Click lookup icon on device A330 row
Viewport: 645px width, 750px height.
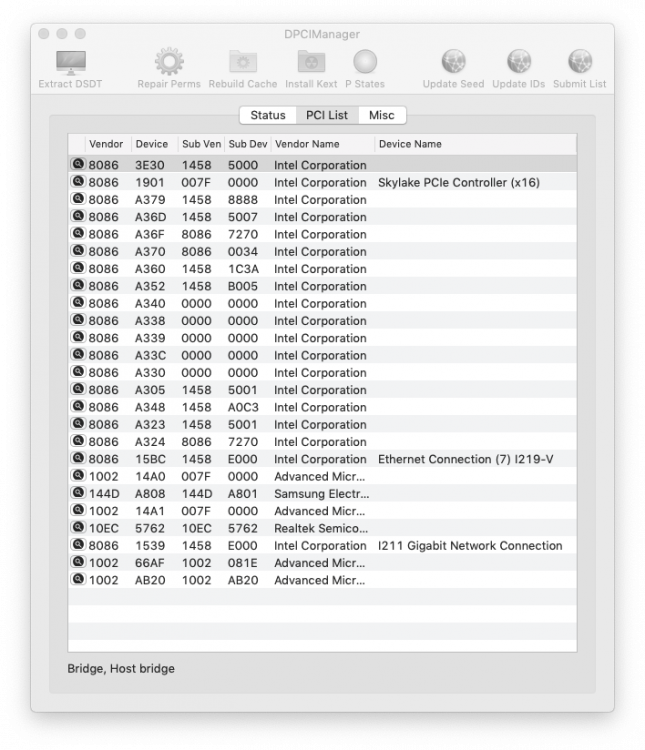pyautogui.click(x=78, y=372)
